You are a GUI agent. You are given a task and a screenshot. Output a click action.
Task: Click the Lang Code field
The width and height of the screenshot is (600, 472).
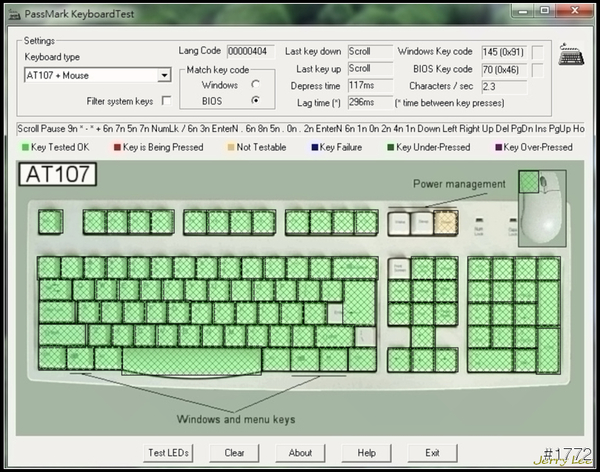click(246, 51)
